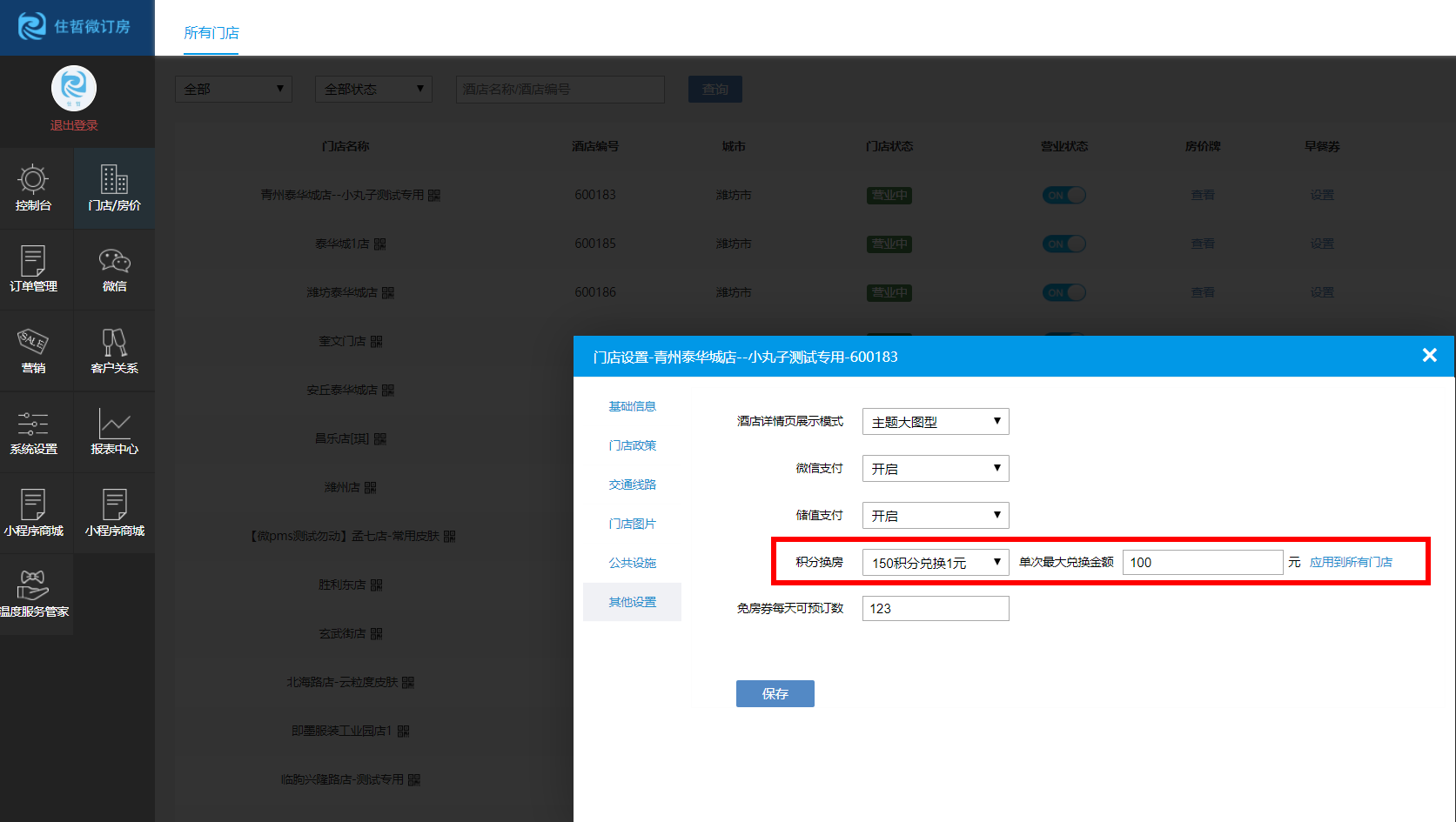This screenshot has height=822, width=1456.
Task: Toggle 营业状态 switch for 泰华城1店
Action: coord(1063,244)
